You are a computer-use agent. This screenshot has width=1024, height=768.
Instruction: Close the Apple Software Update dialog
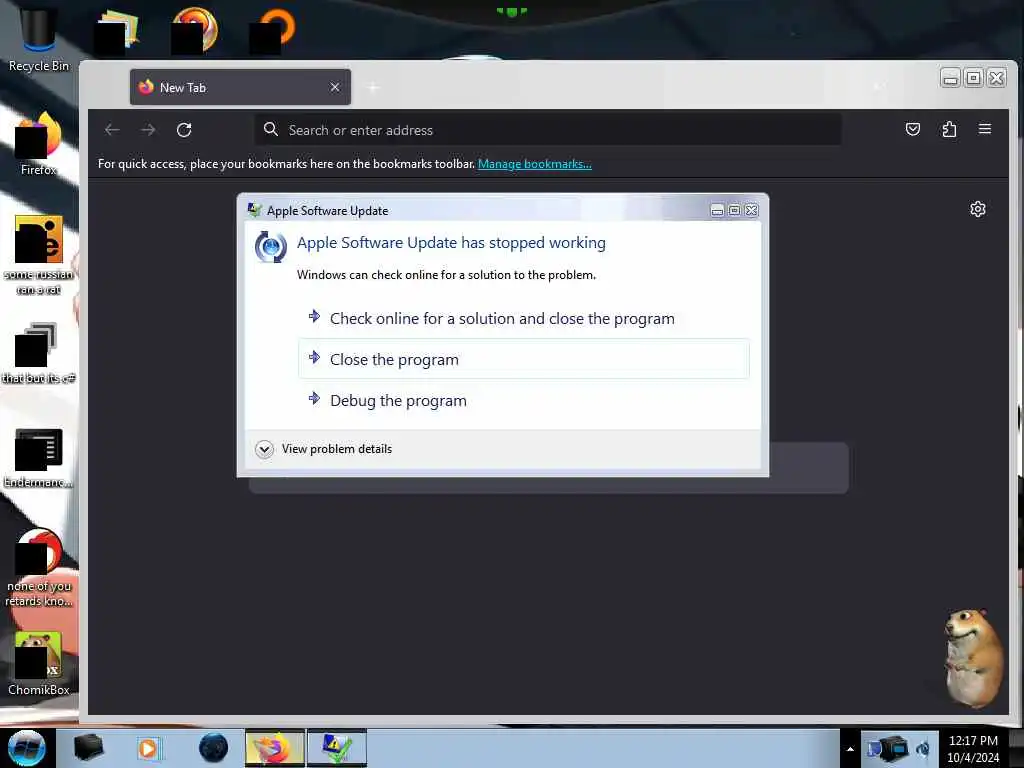pos(752,210)
